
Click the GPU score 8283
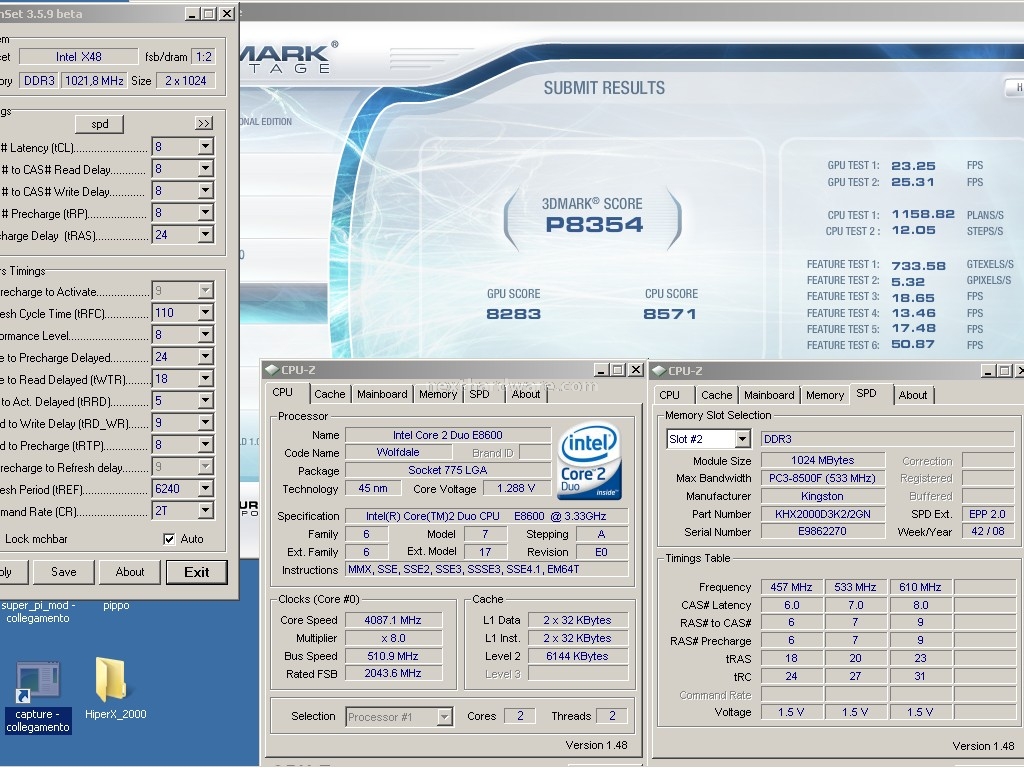(513, 314)
